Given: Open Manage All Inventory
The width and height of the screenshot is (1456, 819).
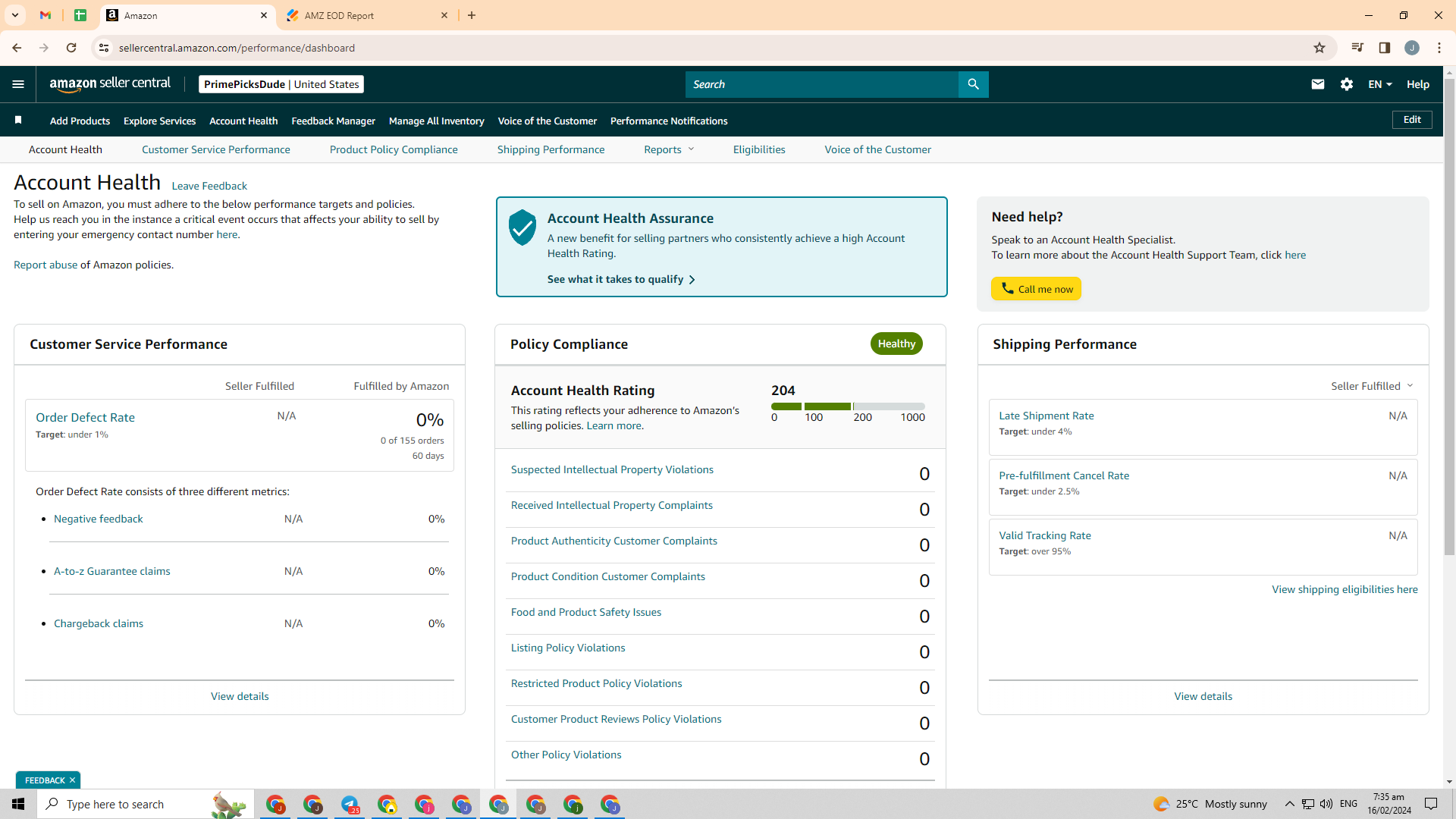Looking at the screenshot, I should tap(436, 121).
